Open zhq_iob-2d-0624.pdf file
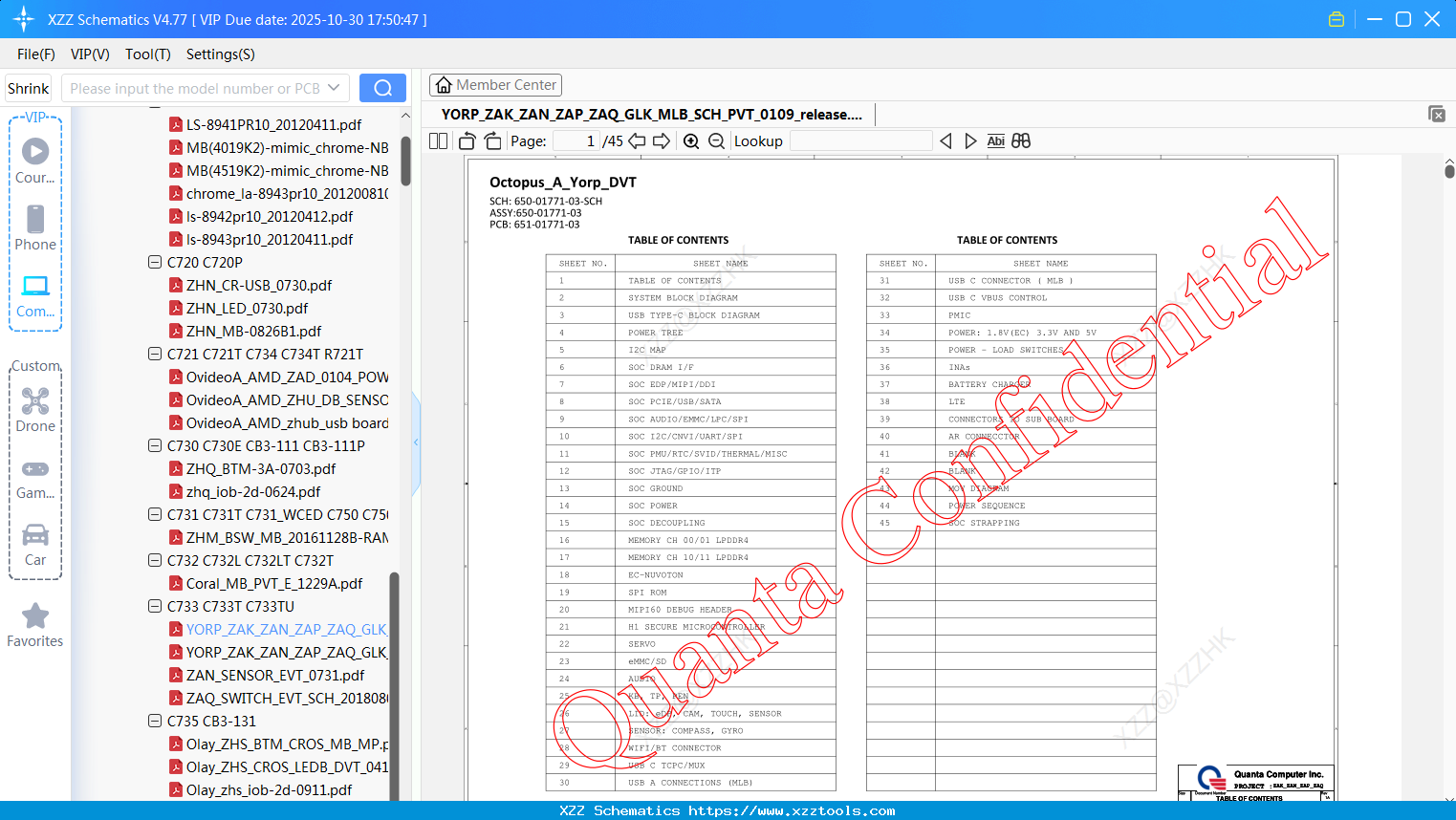Screen dimensions: 1456x820 253,491
